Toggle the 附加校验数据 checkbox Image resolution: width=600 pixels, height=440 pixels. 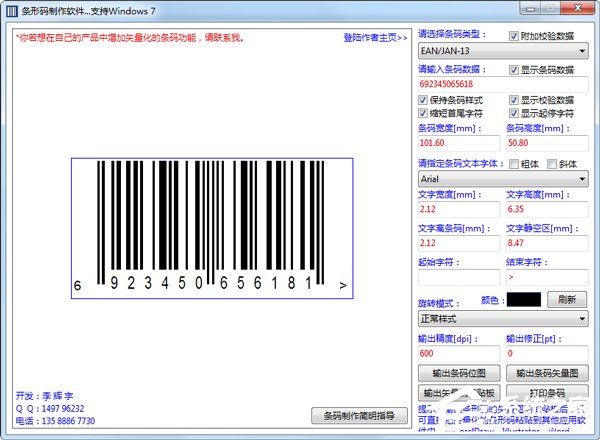point(514,36)
